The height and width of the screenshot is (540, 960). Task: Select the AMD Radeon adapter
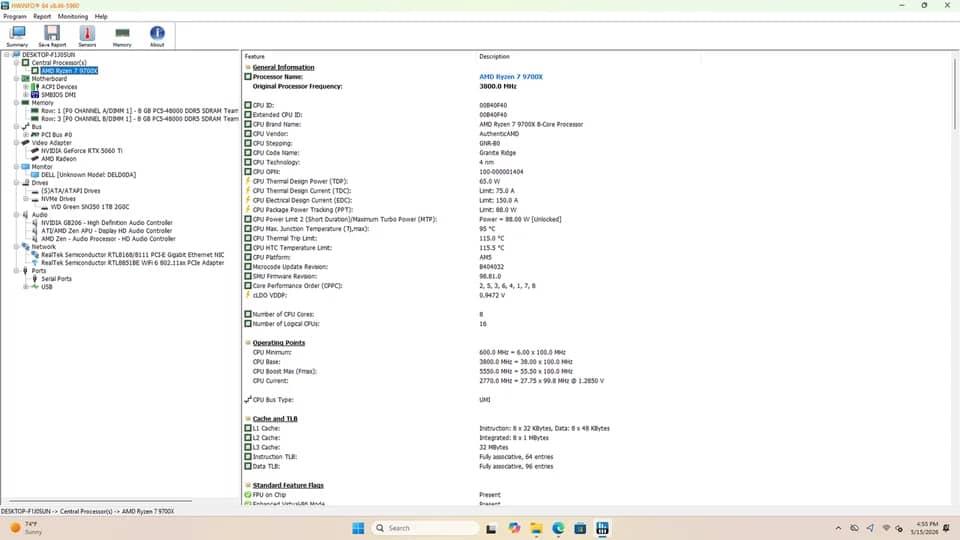[59, 159]
